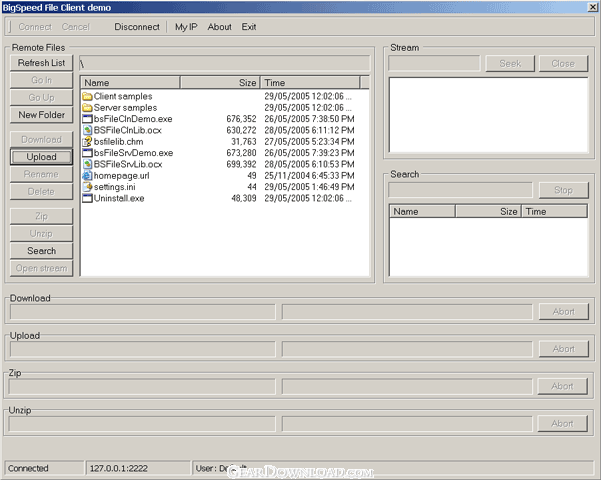Click the settings.ini file icon

[87, 187]
